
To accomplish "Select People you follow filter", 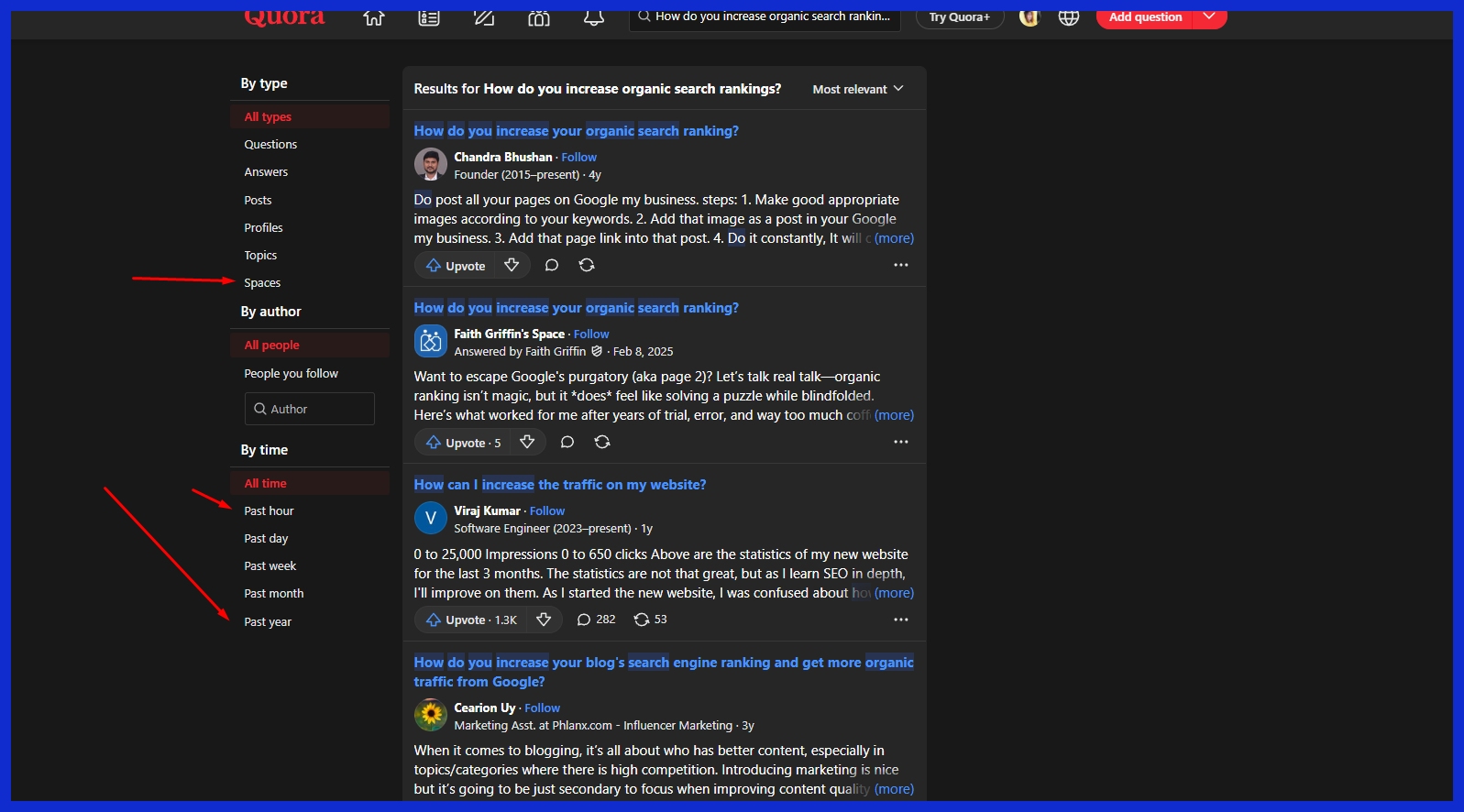I will pos(291,374).
